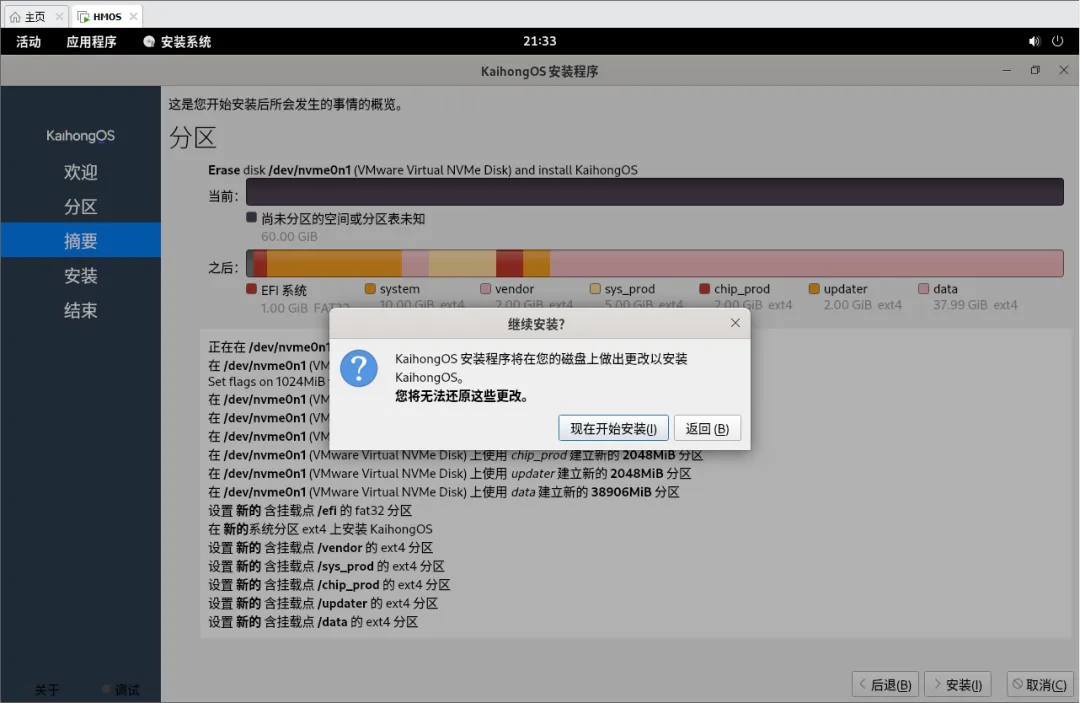Click the large data segment in 之后 bar

pyautogui.click(x=807, y=264)
